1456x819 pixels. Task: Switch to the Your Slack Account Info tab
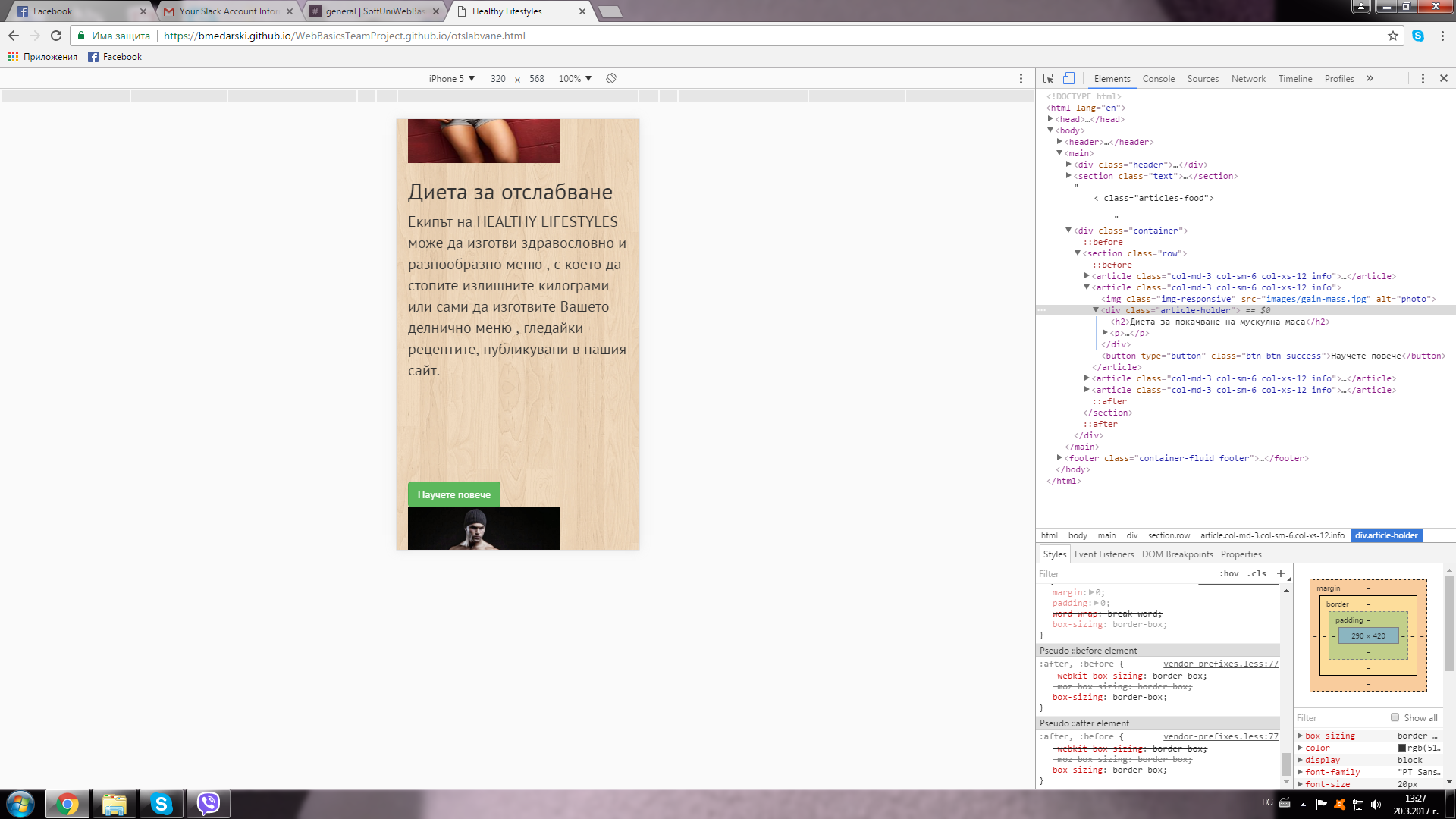[x=227, y=11]
